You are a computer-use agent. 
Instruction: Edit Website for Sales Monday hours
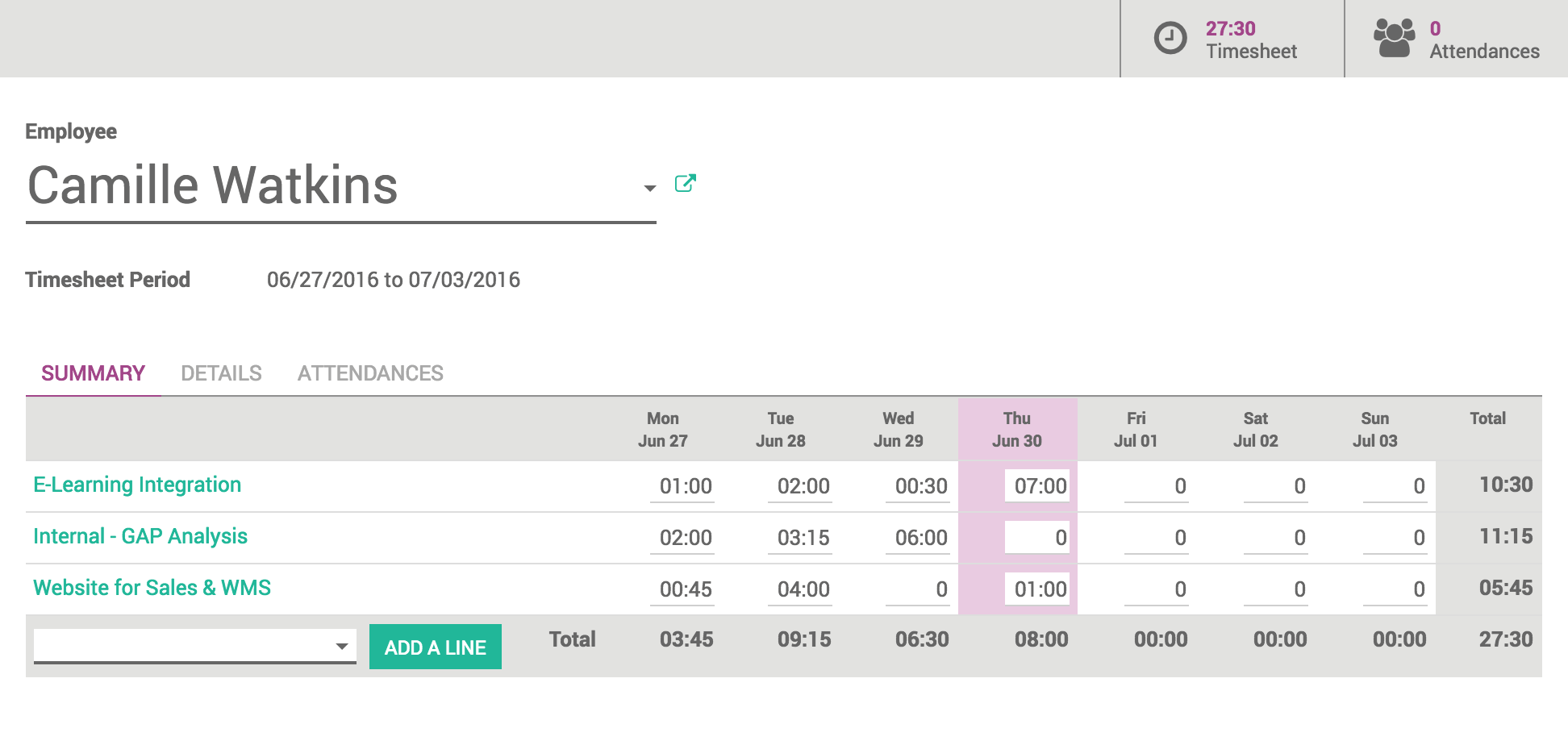point(682,589)
